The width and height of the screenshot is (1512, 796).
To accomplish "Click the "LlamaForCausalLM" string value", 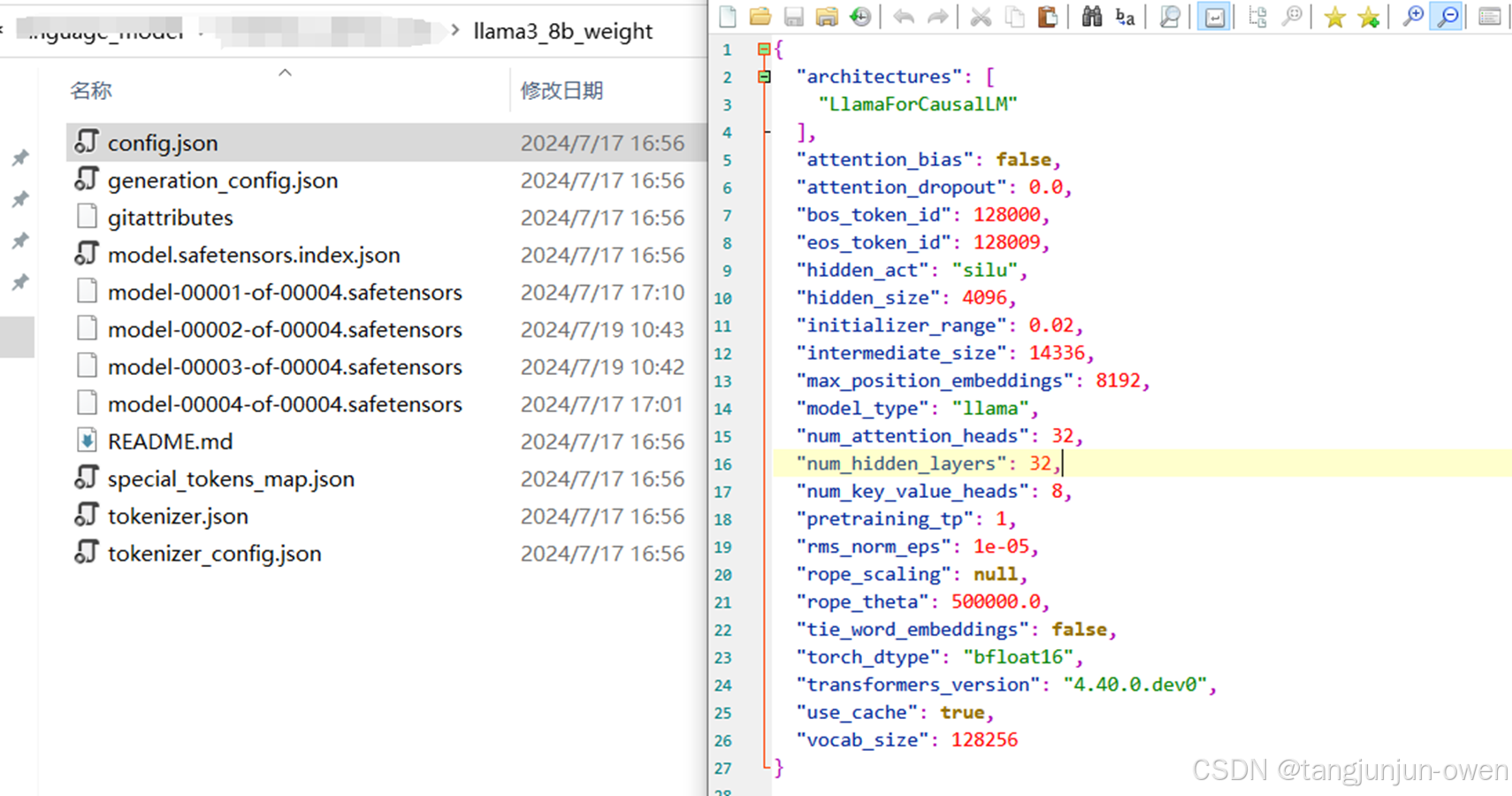I will [x=919, y=104].
